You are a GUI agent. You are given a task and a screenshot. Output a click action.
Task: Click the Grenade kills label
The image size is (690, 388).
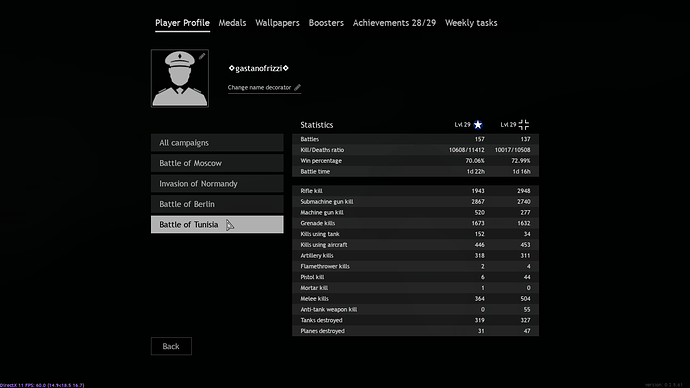[x=318, y=223]
